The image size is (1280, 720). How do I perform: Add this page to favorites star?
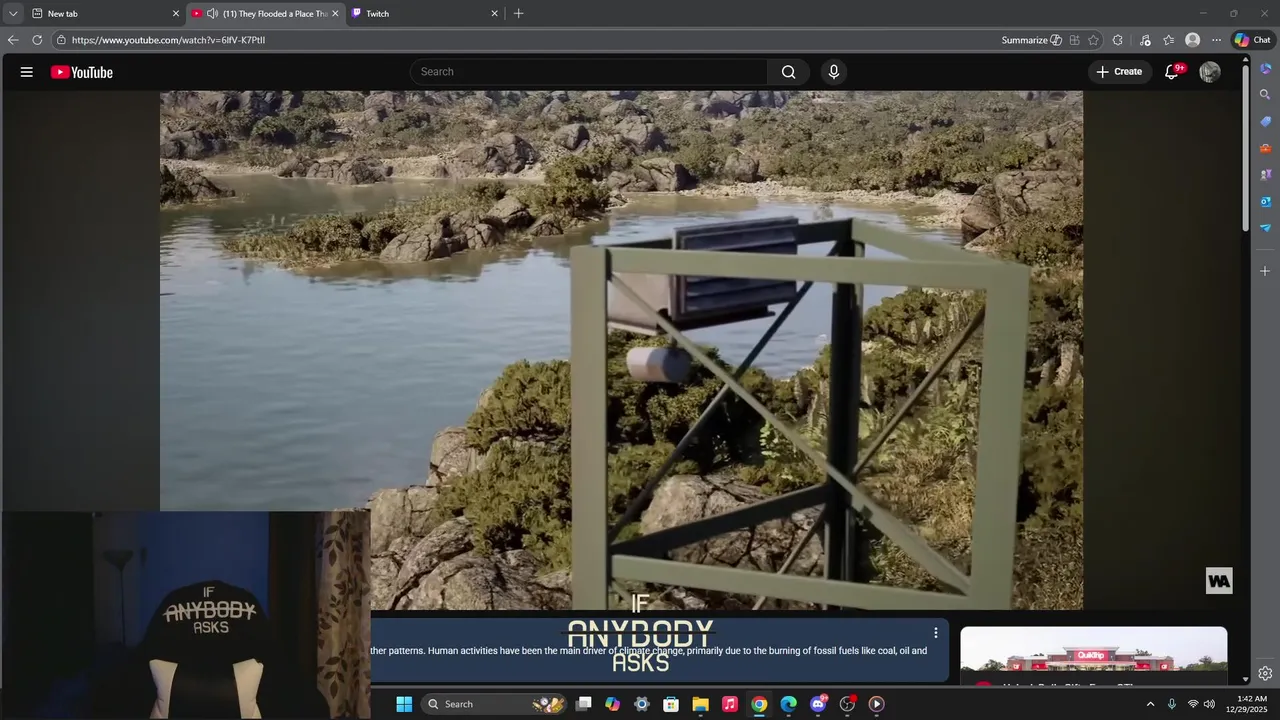[1094, 40]
